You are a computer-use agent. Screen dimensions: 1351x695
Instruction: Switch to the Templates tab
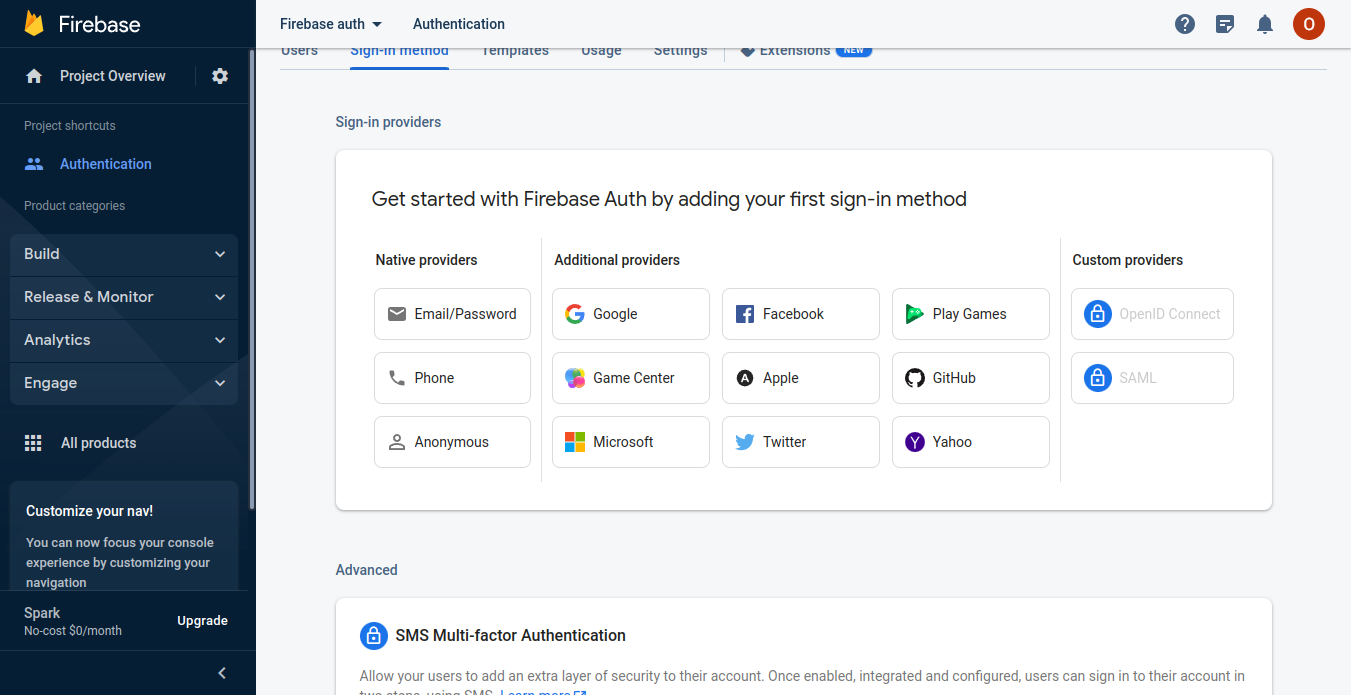point(515,51)
